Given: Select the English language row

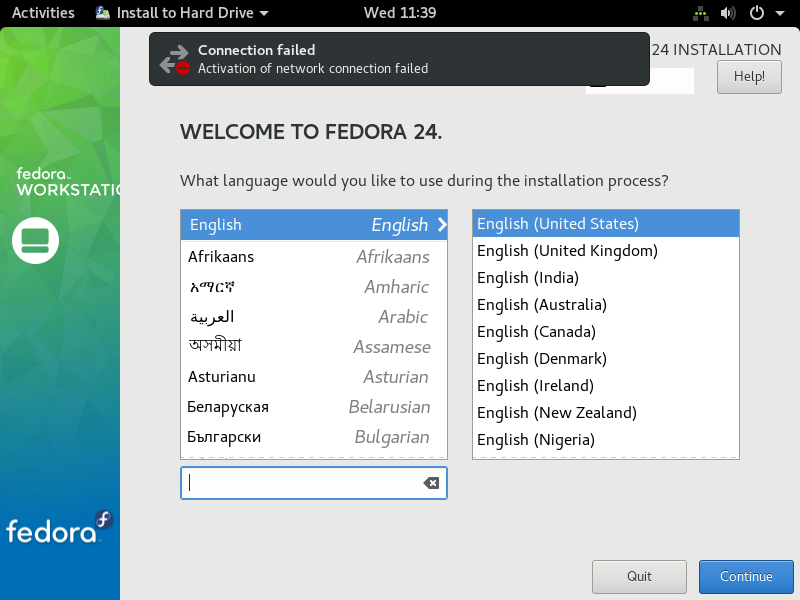Looking at the screenshot, I should [x=314, y=224].
